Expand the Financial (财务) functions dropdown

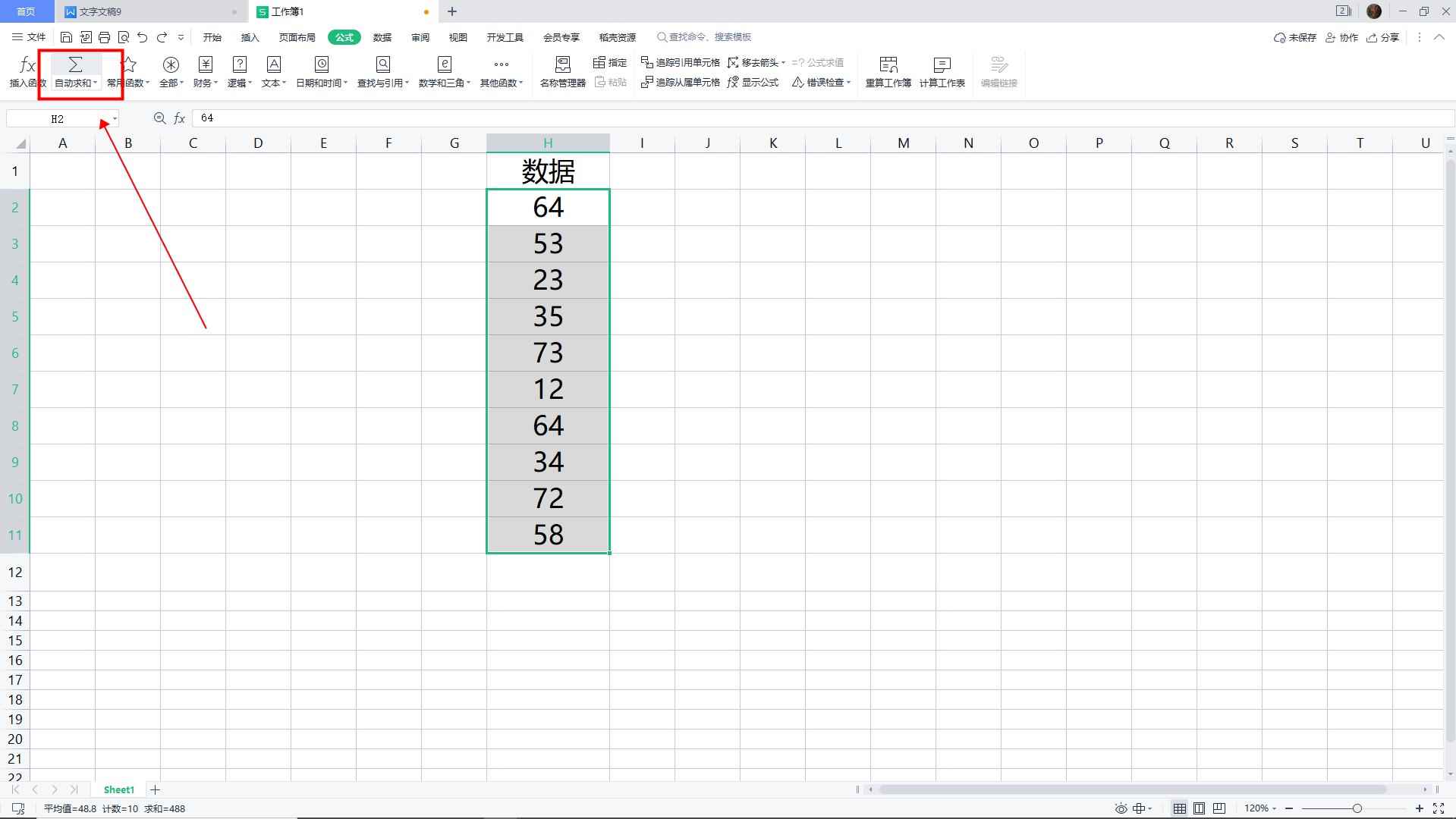coord(205,71)
